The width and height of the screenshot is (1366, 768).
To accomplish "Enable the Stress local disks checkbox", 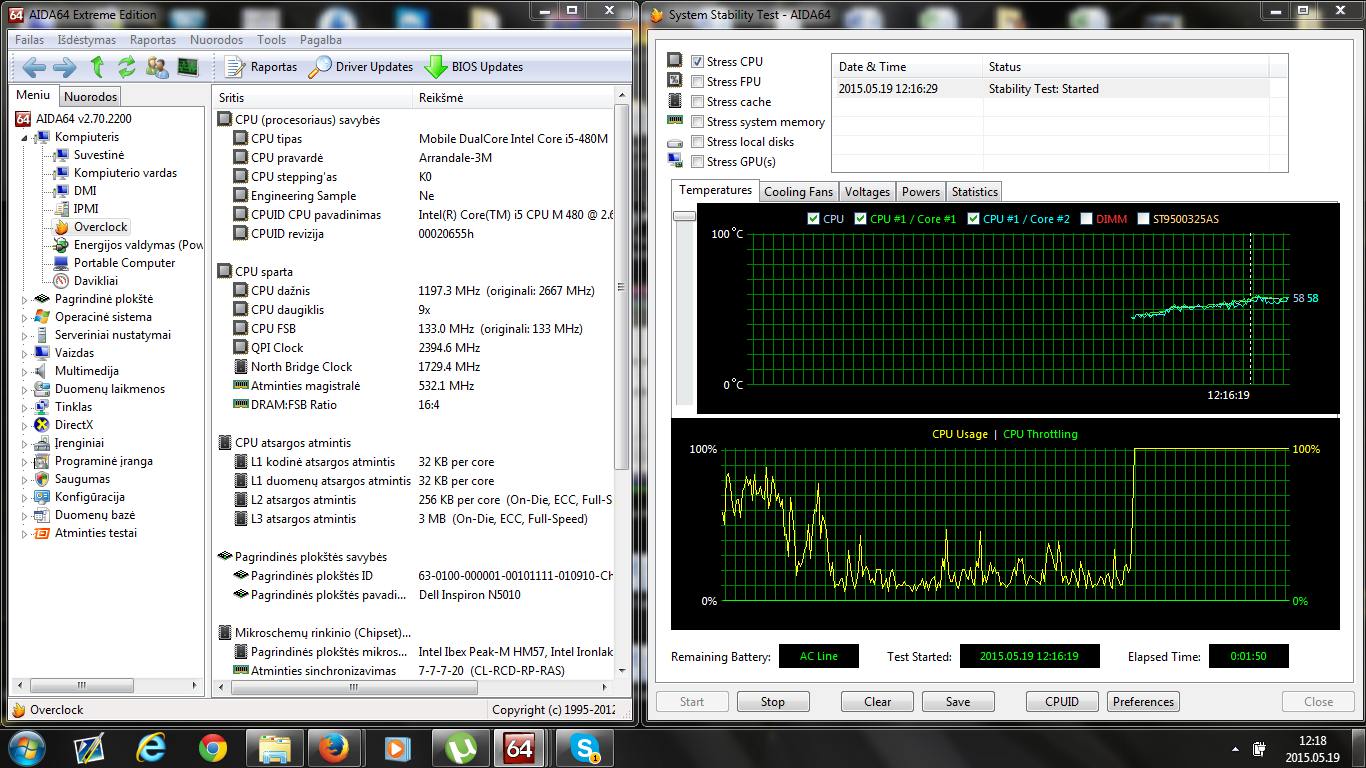I will coord(698,142).
